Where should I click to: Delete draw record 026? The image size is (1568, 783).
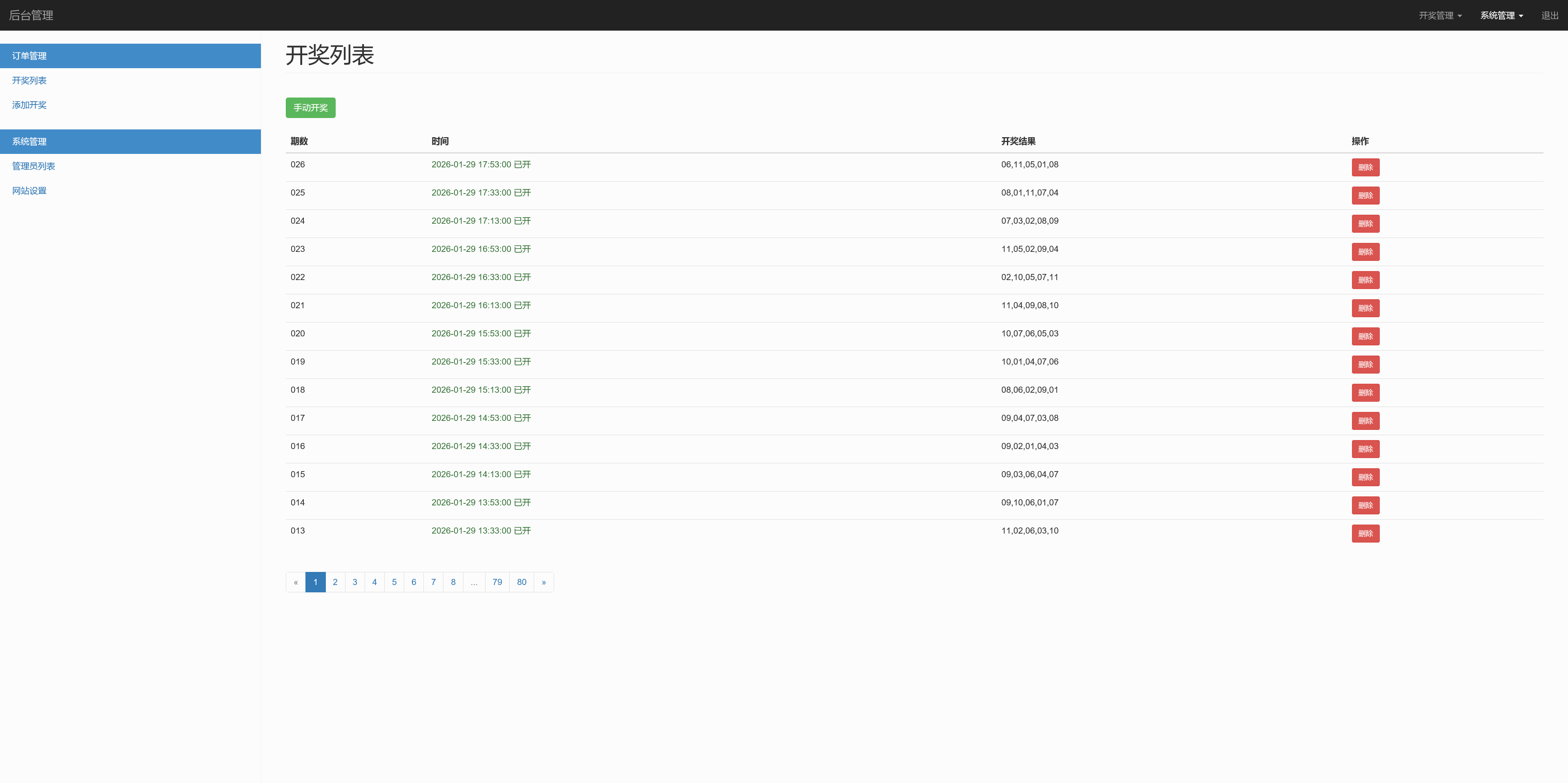point(1365,167)
